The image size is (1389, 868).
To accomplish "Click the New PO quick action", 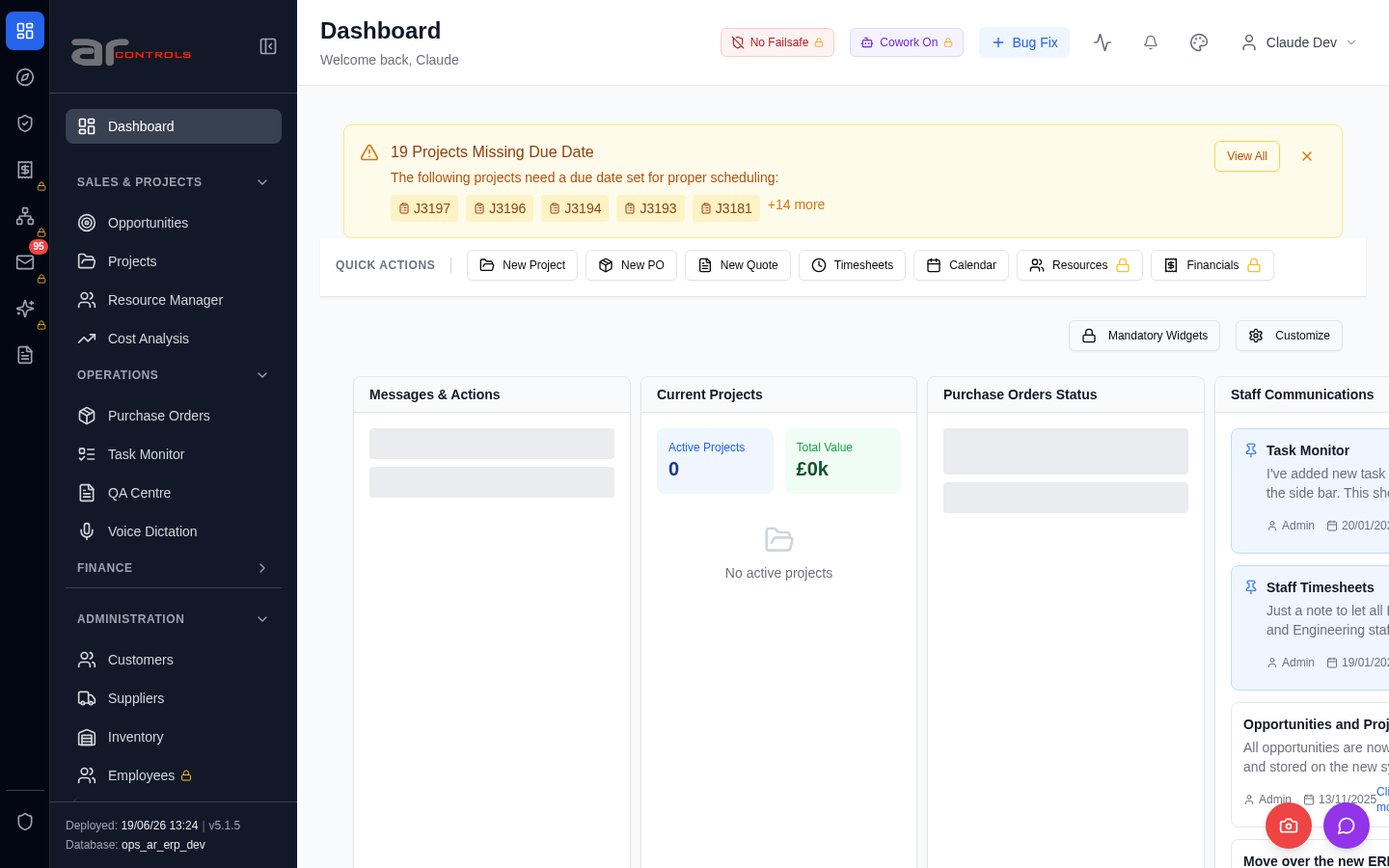I will point(631,265).
